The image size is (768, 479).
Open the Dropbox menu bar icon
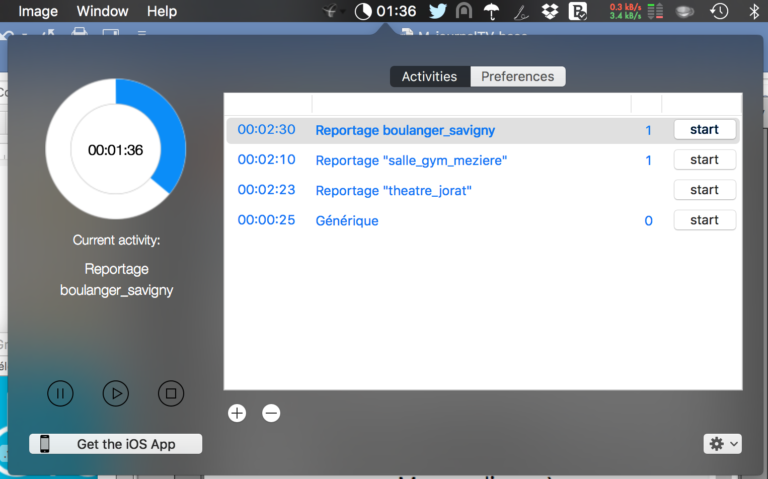click(x=550, y=12)
